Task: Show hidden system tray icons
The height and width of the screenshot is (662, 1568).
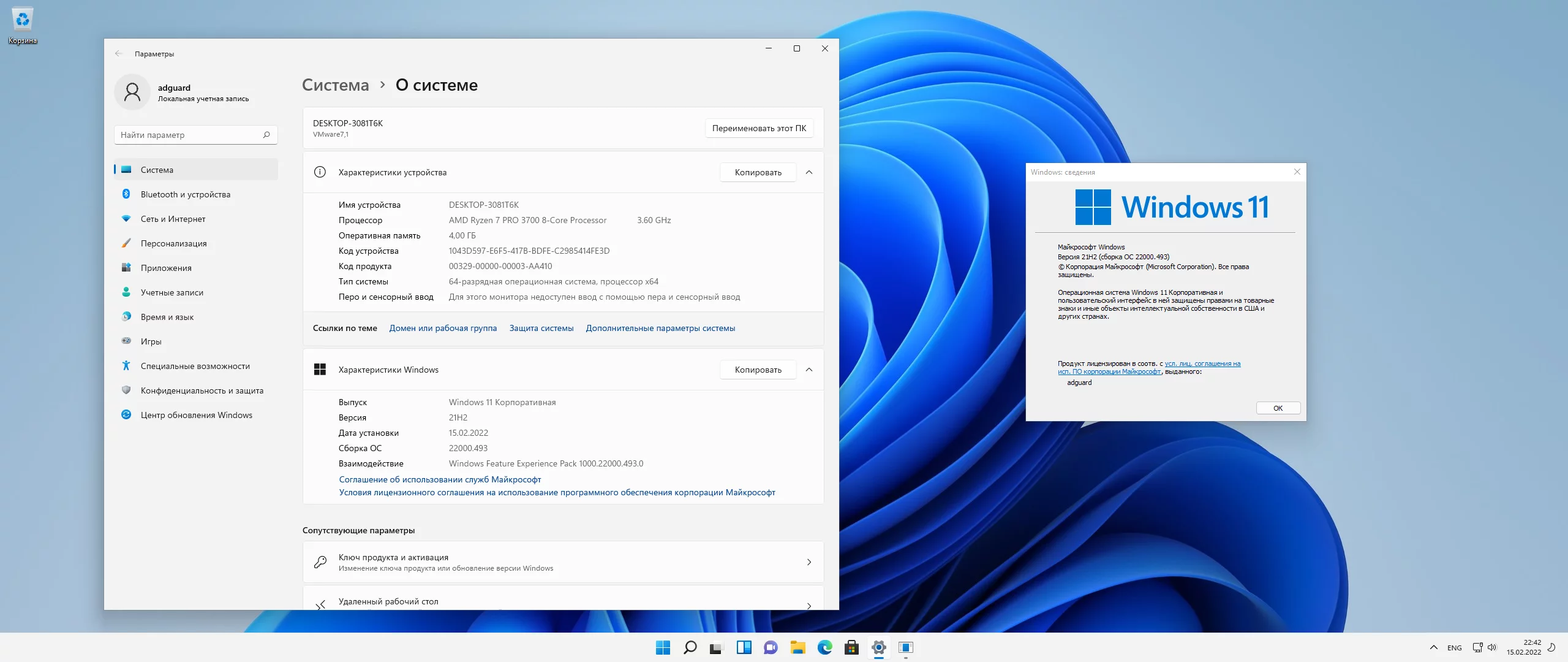Action: pyautogui.click(x=1433, y=647)
